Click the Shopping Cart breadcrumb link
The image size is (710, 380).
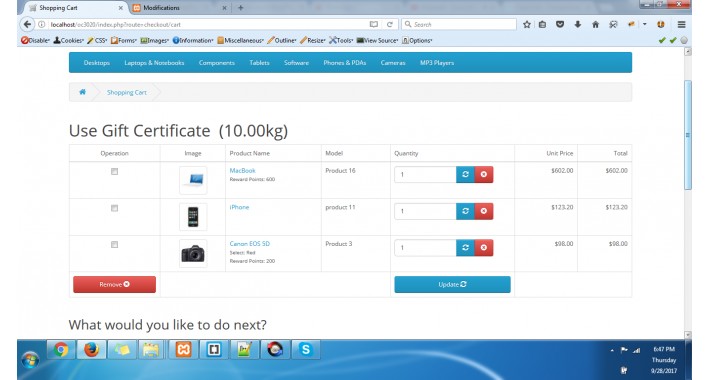[x=127, y=92]
